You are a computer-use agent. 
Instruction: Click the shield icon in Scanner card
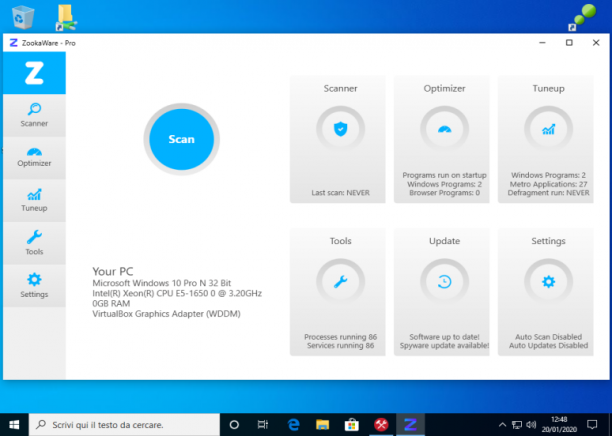coord(340,129)
